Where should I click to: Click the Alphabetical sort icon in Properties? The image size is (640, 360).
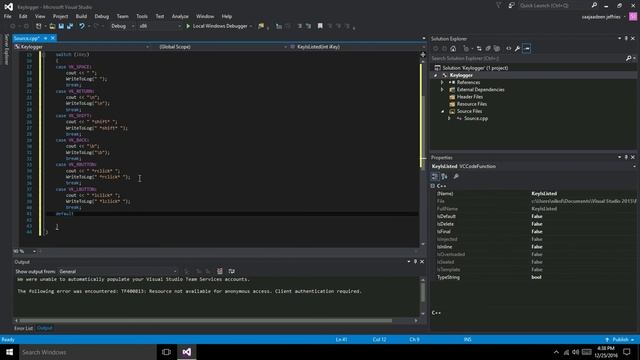click(x=444, y=176)
